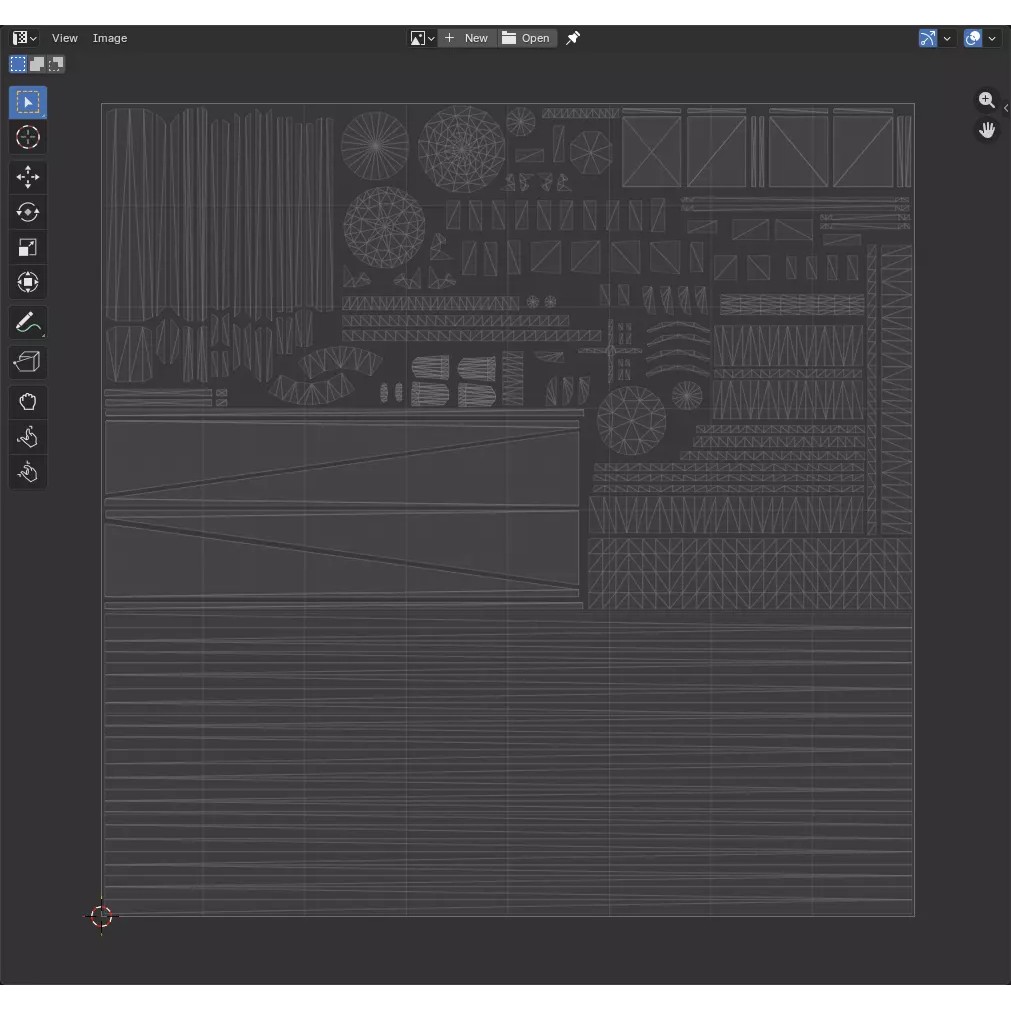The width and height of the screenshot is (1011, 1011).
Task: Activate the Grab sculpt tool
Action: click(x=28, y=402)
